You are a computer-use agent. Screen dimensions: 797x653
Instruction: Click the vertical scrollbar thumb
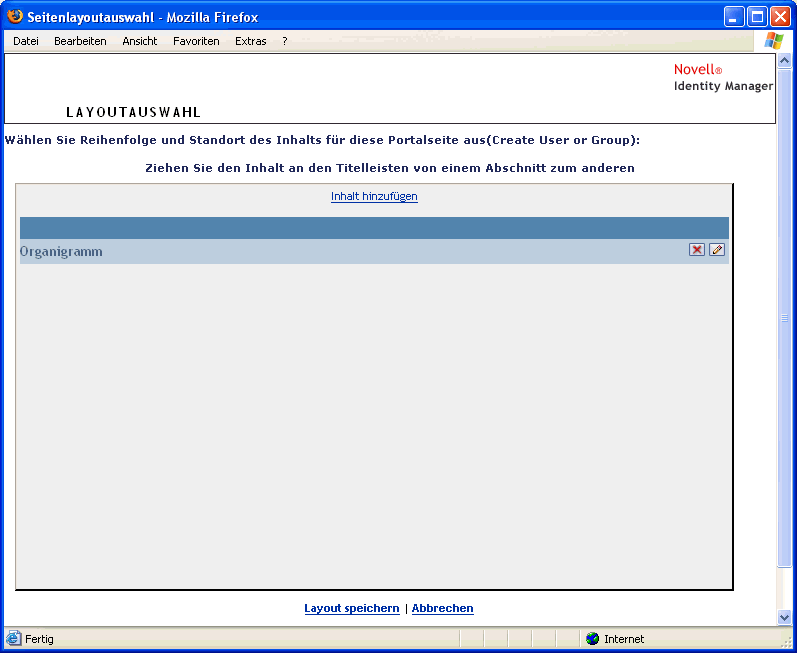click(x=784, y=318)
